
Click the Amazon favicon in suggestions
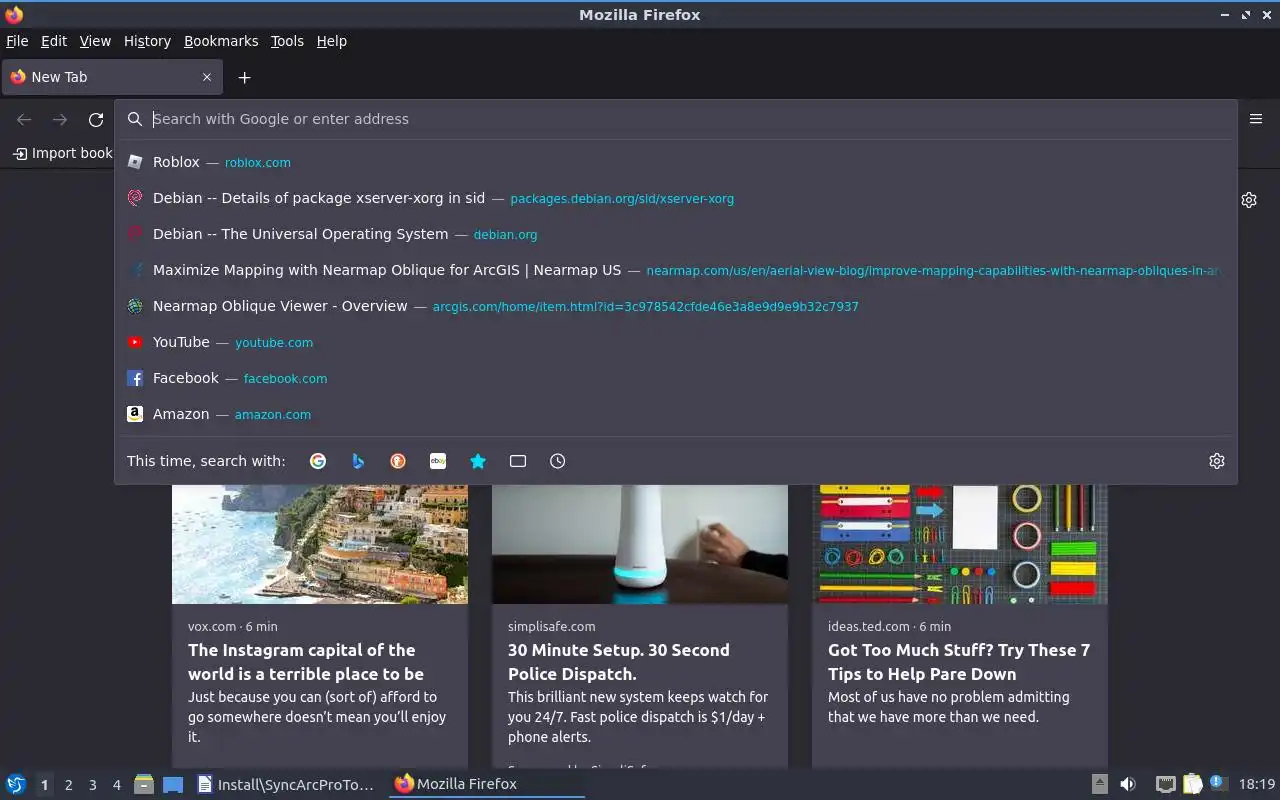pyautogui.click(x=135, y=414)
